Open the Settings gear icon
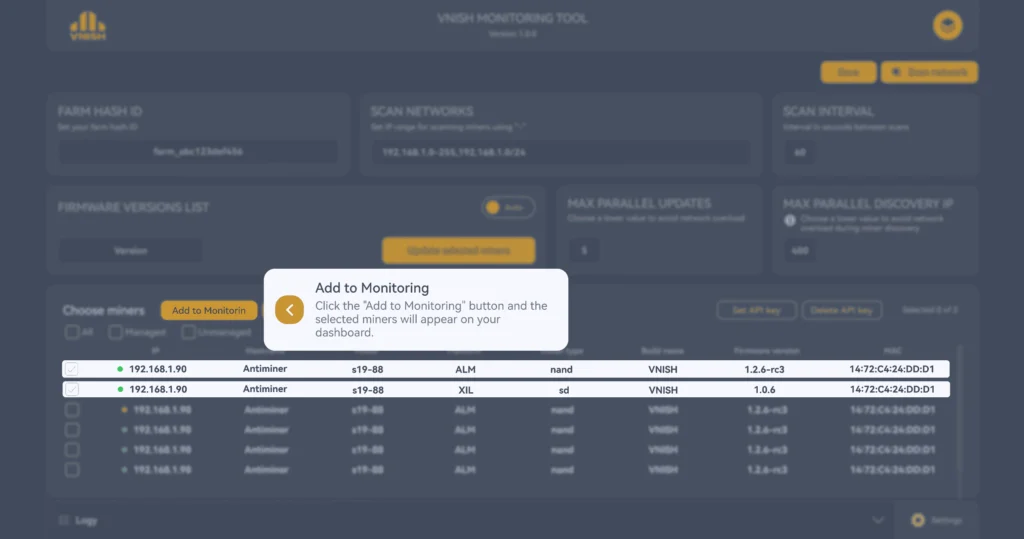The width and height of the screenshot is (1024, 539). coord(918,520)
